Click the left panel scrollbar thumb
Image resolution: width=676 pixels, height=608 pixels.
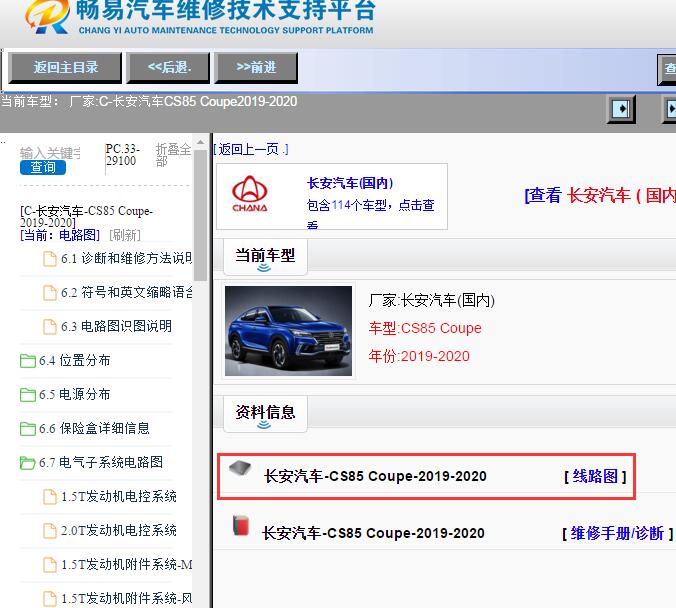click(x=200, y=215)
